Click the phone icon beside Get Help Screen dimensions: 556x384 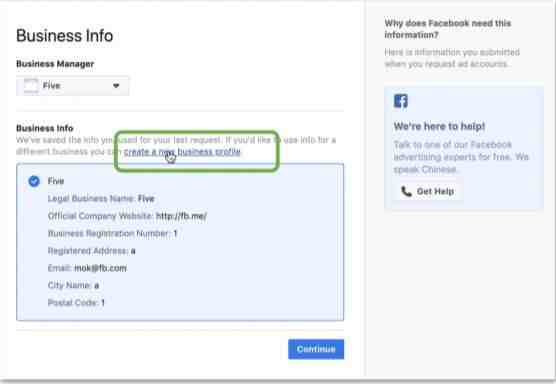[x=406, y=191]
